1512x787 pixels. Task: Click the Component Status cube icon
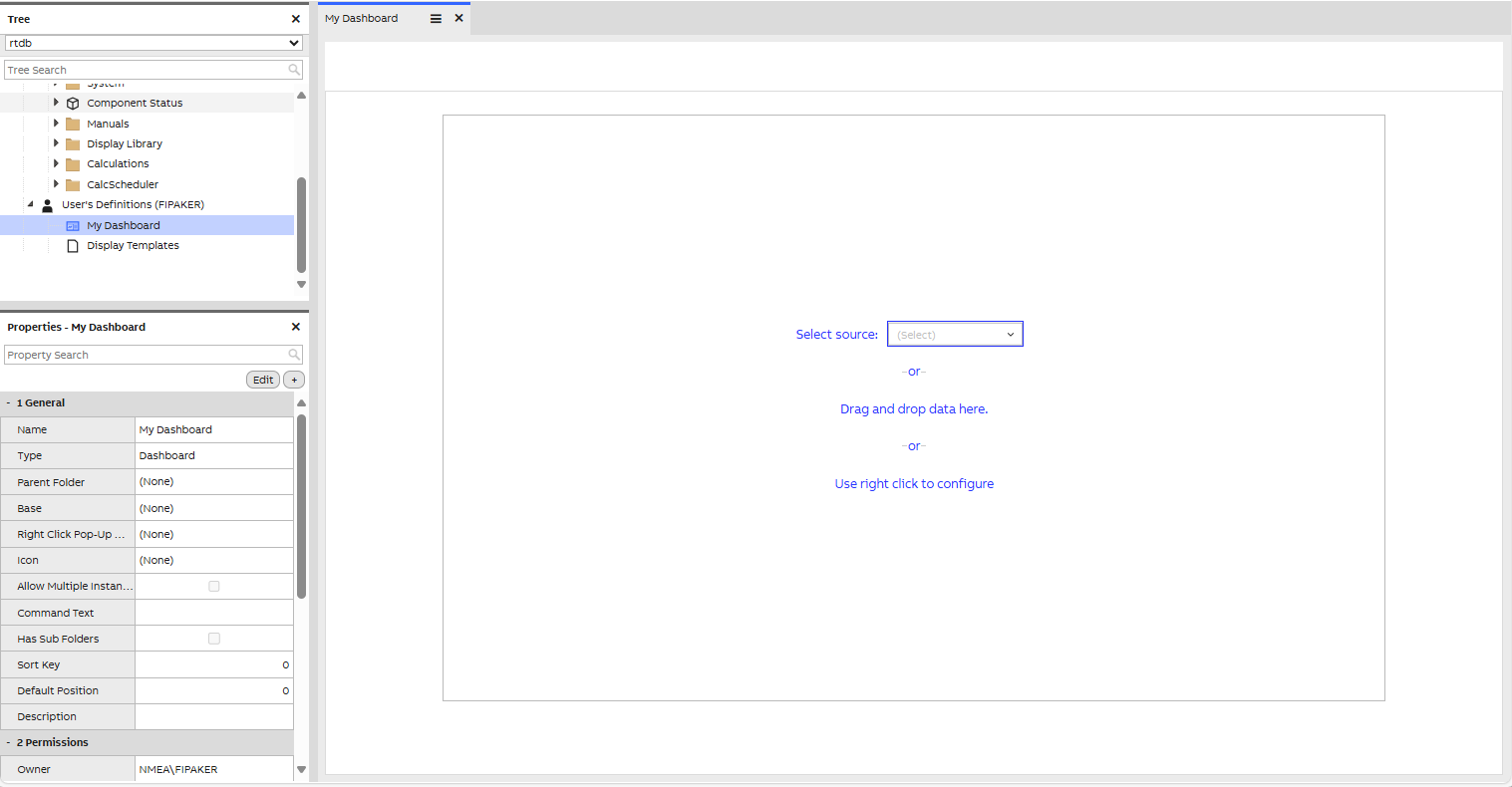(x=73, y=102)
